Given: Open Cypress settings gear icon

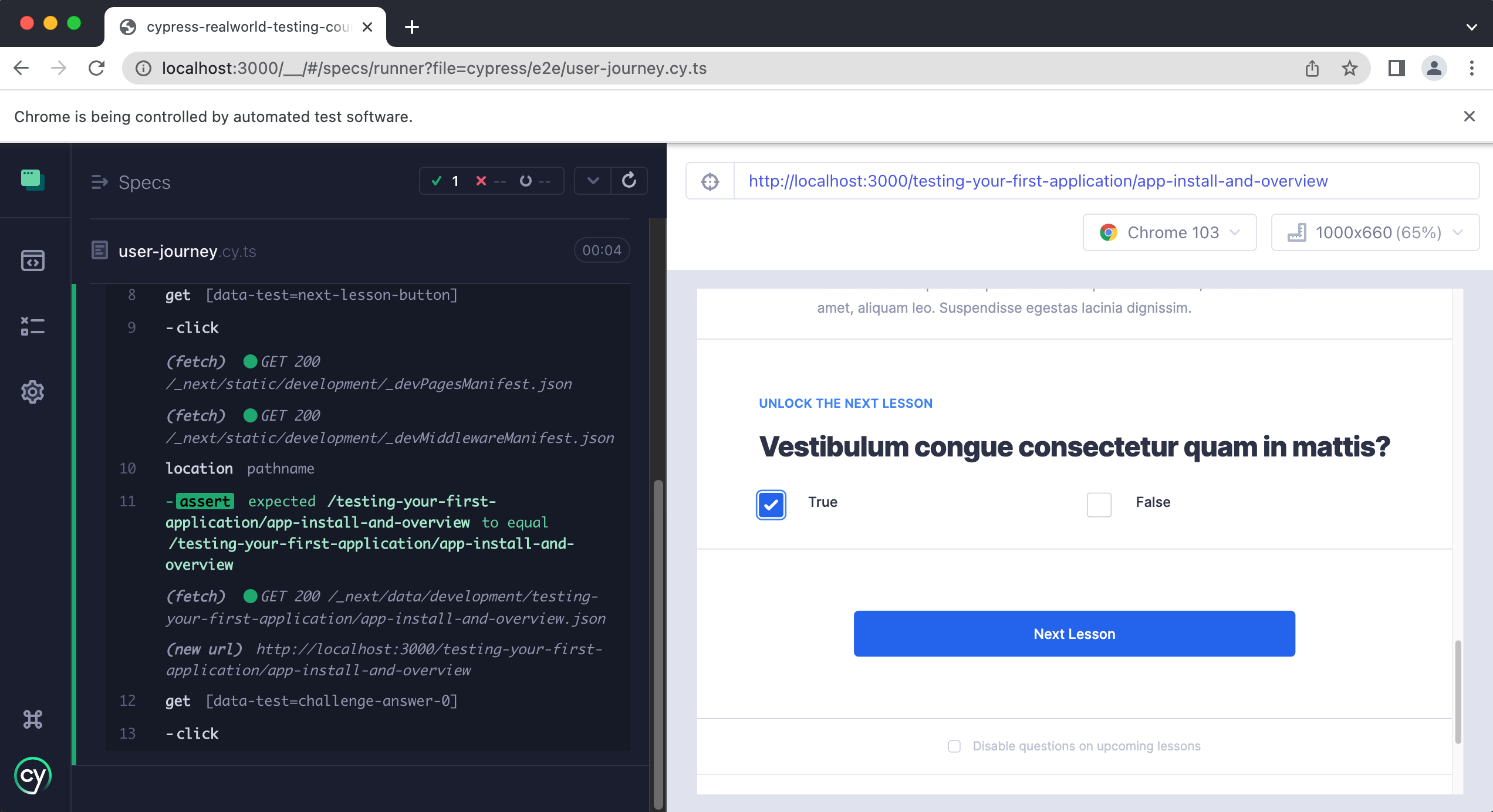Looking at the screenshot, I should click(33, 392).
